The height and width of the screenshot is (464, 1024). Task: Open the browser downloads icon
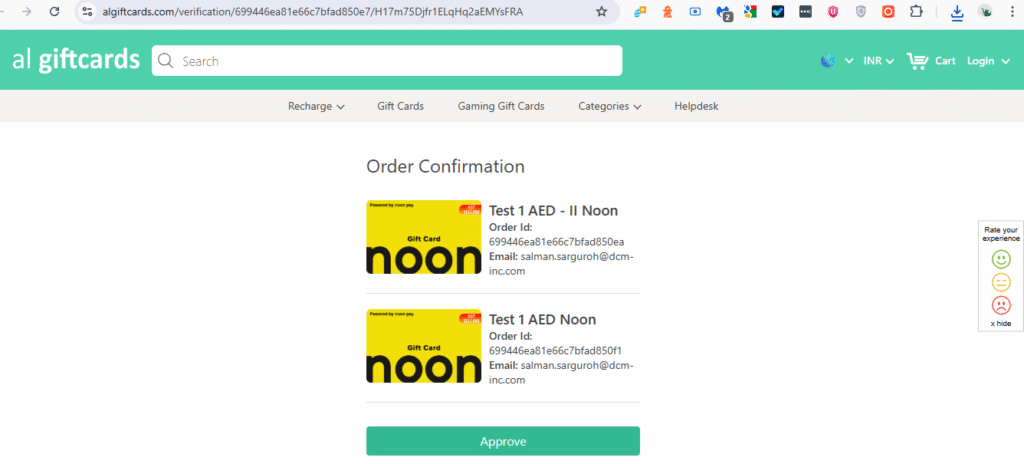[x=957, y=12]
